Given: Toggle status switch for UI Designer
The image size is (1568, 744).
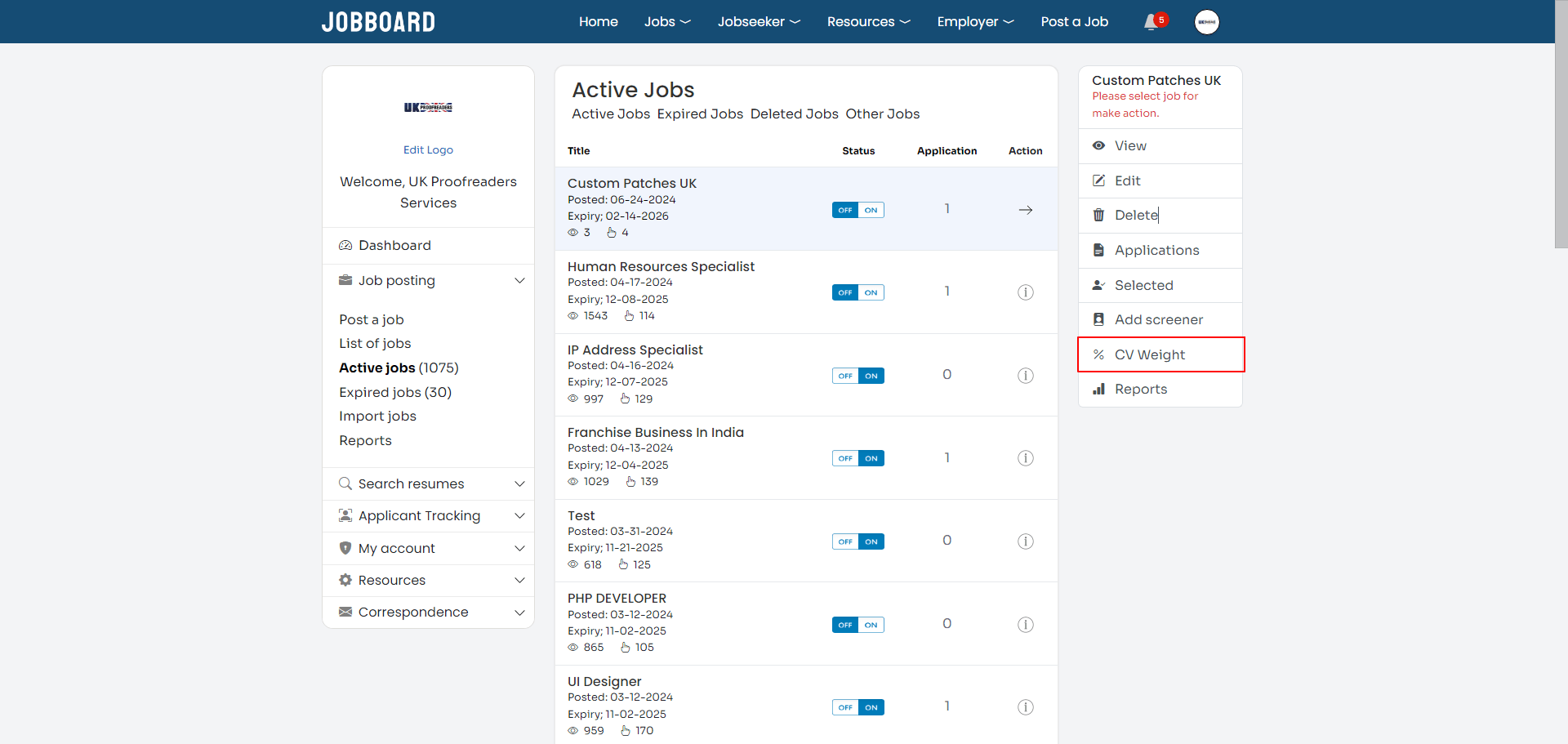Looking at the screenshot, I should 858,707.
